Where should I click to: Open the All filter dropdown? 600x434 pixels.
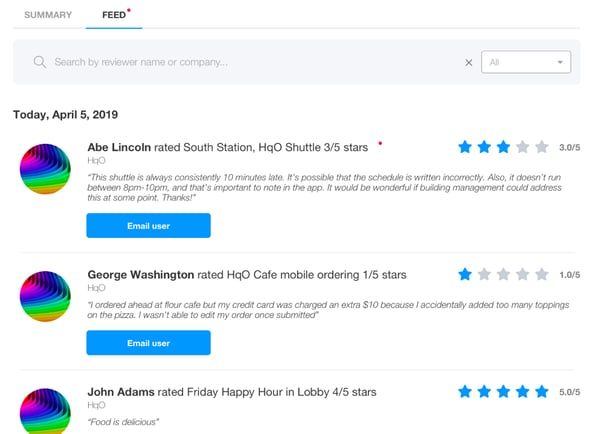click(x=526, y=62)
